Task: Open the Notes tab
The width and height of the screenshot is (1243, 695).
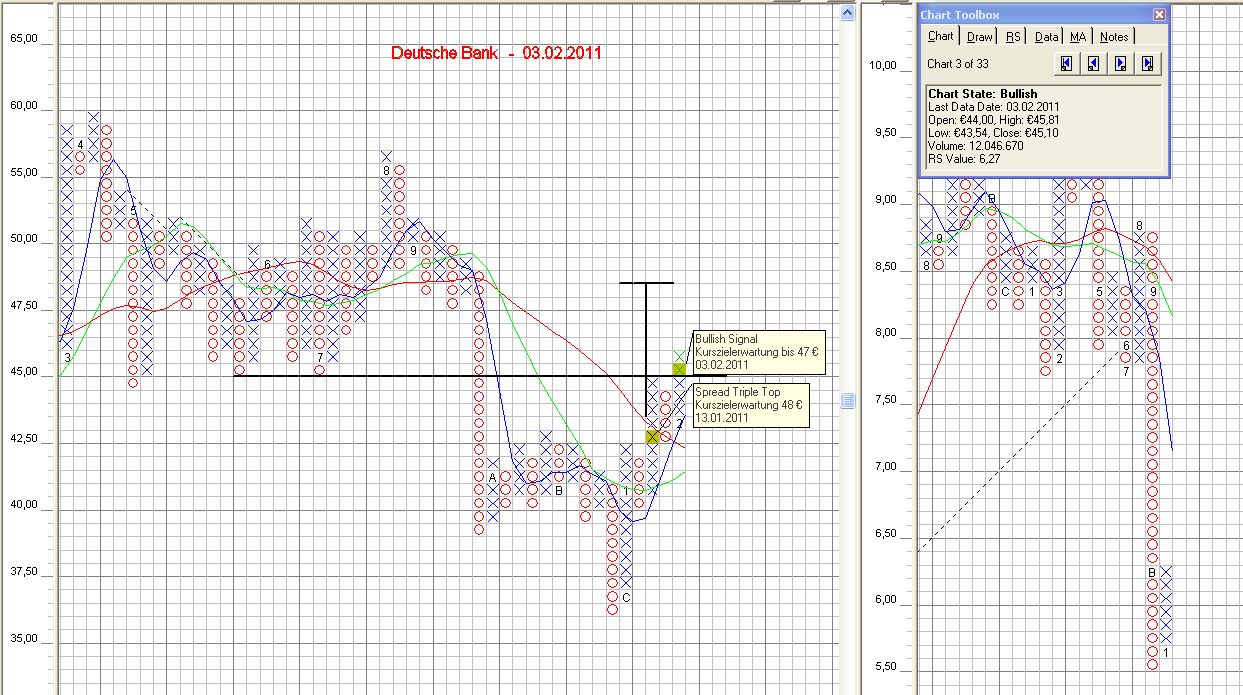Action: tap(1113, 36)
